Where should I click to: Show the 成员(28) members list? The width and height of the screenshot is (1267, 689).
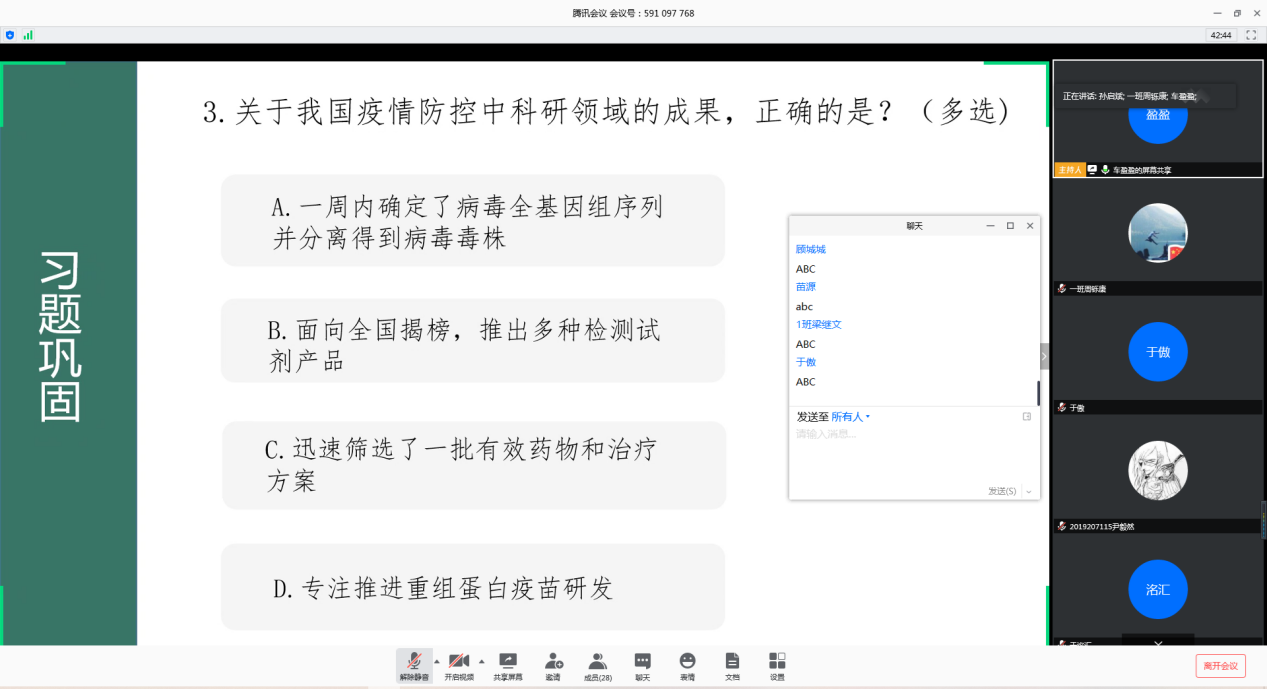tap(598, 665)
